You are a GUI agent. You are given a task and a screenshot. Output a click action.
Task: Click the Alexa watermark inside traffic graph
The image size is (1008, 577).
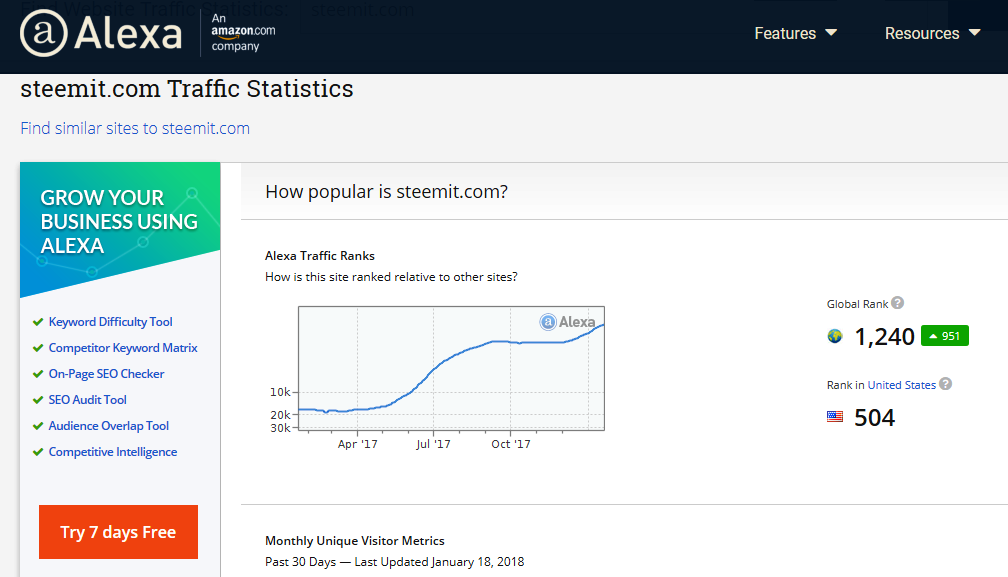point(567,322)
